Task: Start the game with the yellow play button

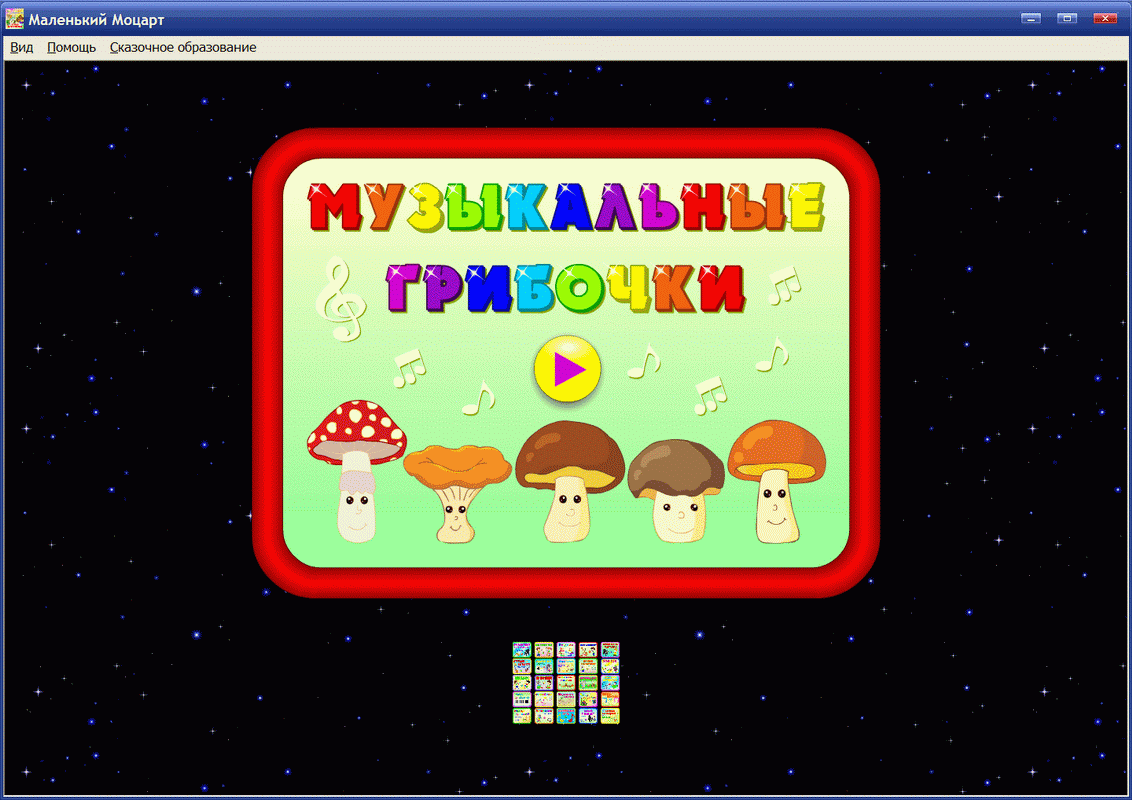Action: [567, 369]
